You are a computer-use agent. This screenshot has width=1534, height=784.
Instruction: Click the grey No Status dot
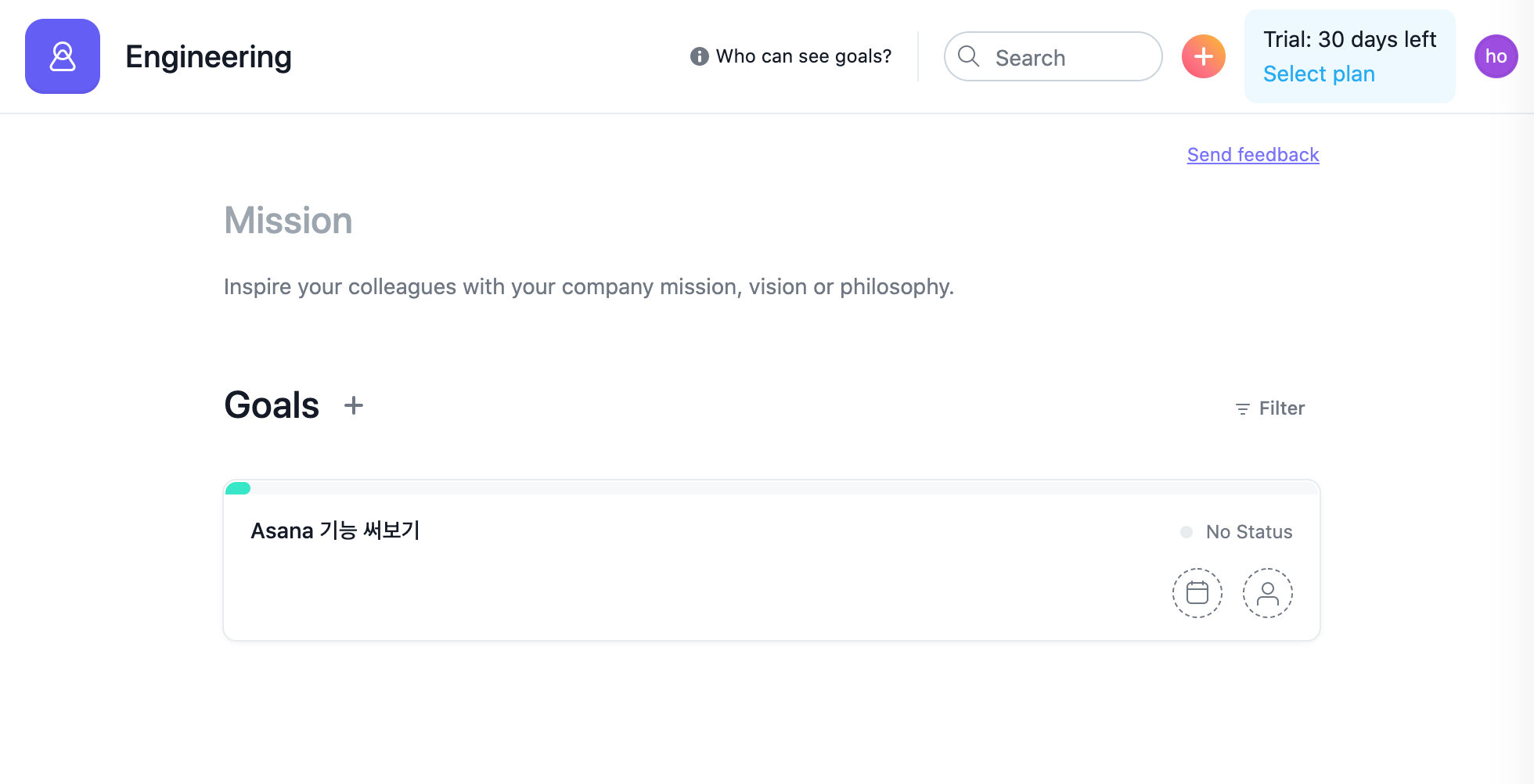[1187, 532]
